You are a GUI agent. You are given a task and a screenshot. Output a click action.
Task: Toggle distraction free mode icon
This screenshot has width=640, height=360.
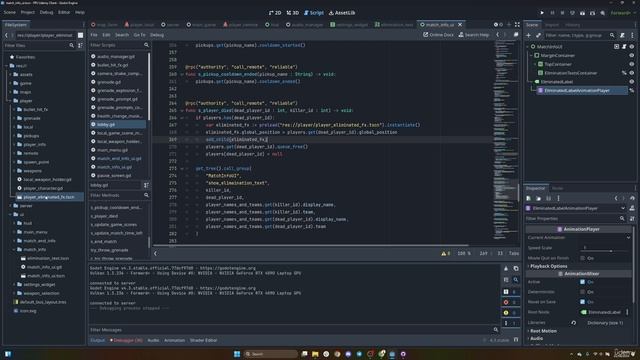tap(517, 25)
